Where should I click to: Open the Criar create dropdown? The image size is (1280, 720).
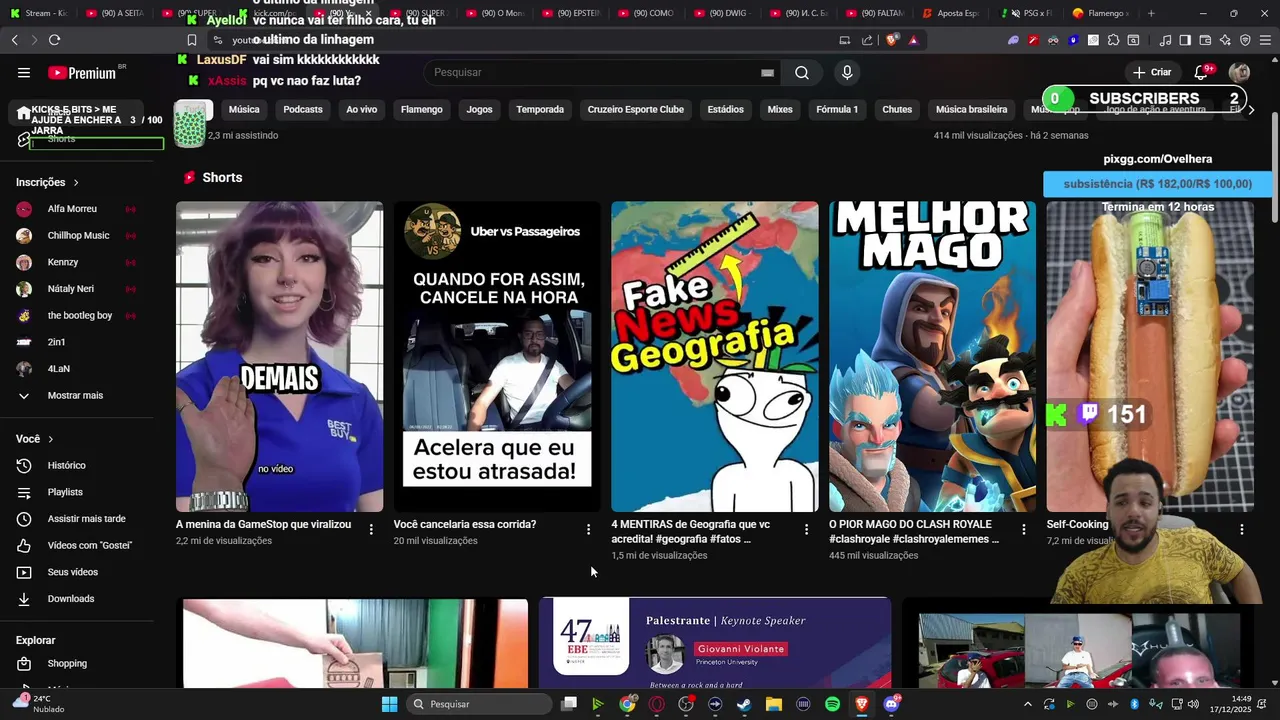tap(1151, 73)
